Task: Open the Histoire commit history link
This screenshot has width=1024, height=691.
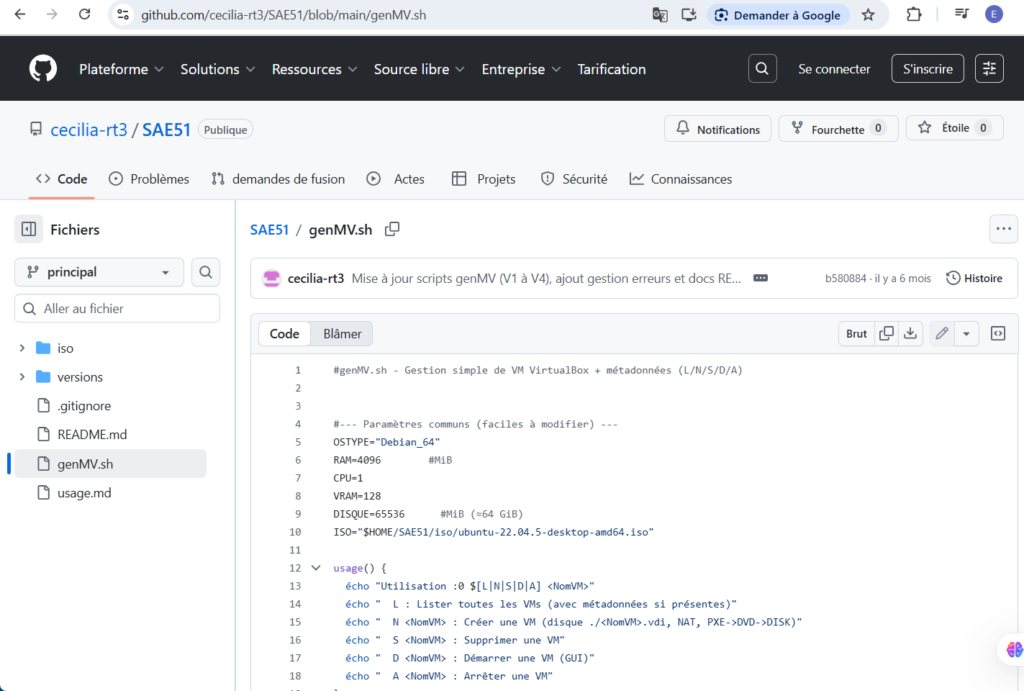Action: [974, 278]
